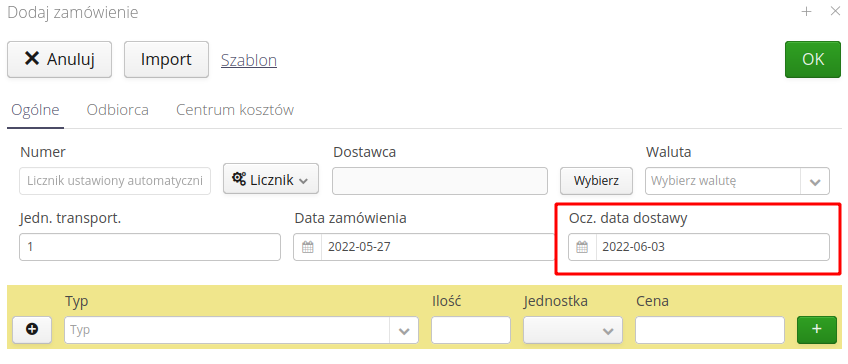The height and width of the screenshot is (364, 848).
Task: Click the green plus button to add item
Action: click(817, 329)
